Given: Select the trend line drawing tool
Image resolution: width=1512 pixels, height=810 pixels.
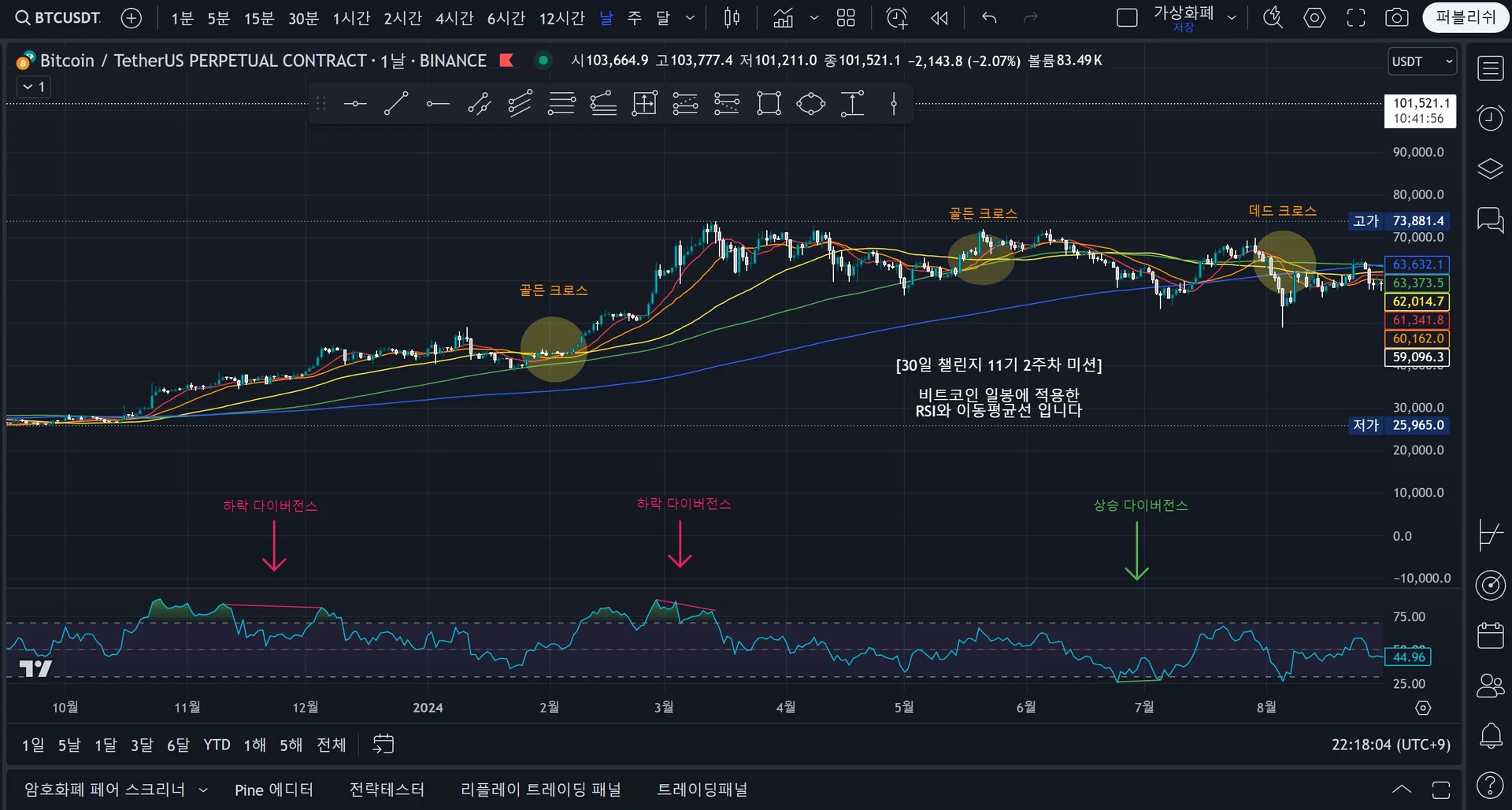Looking at the screenshot, I should [395, 103].
